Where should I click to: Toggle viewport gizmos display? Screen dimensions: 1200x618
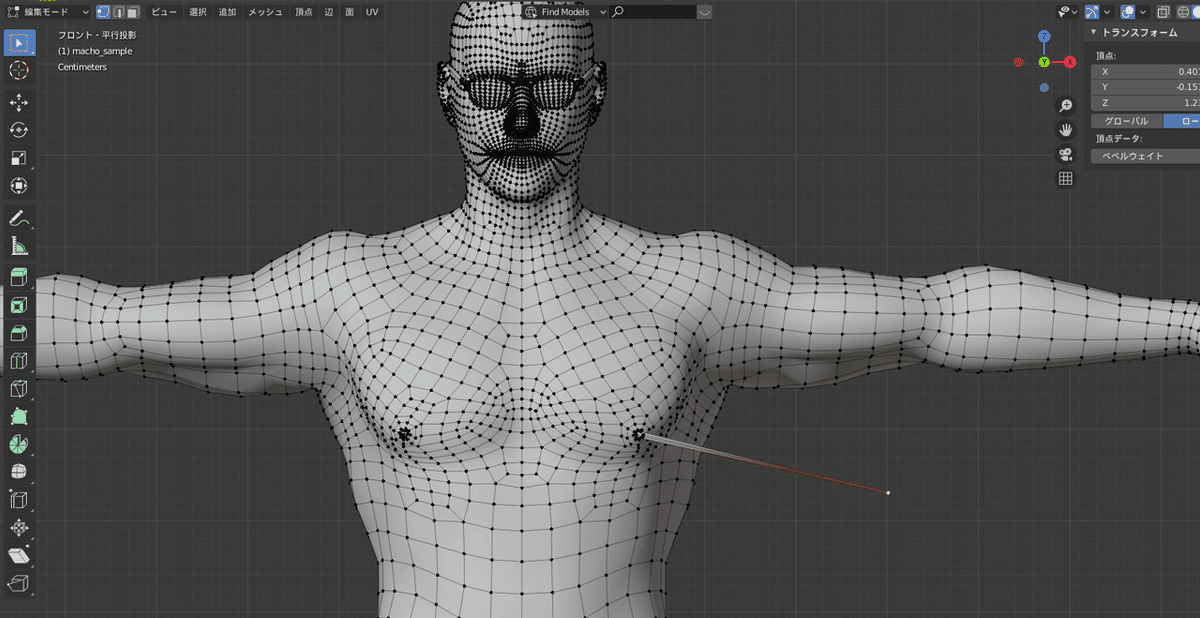pos(1092,12)
